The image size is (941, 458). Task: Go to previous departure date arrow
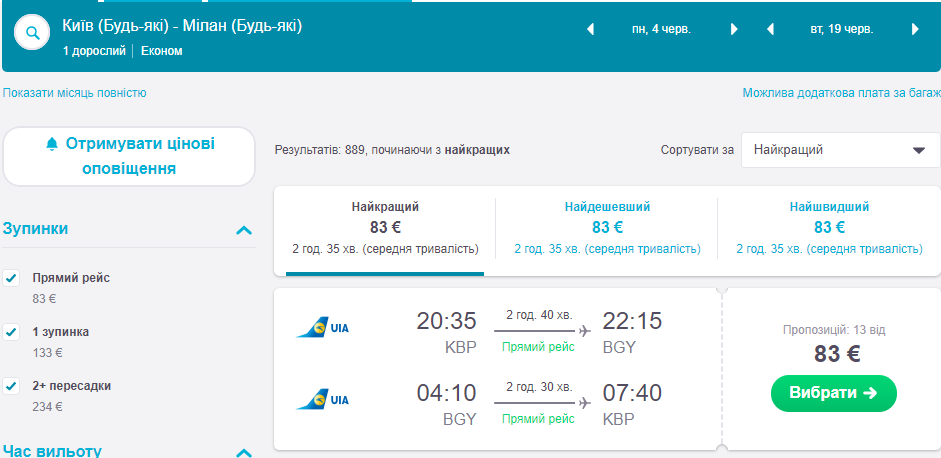[x=590, y=30]
